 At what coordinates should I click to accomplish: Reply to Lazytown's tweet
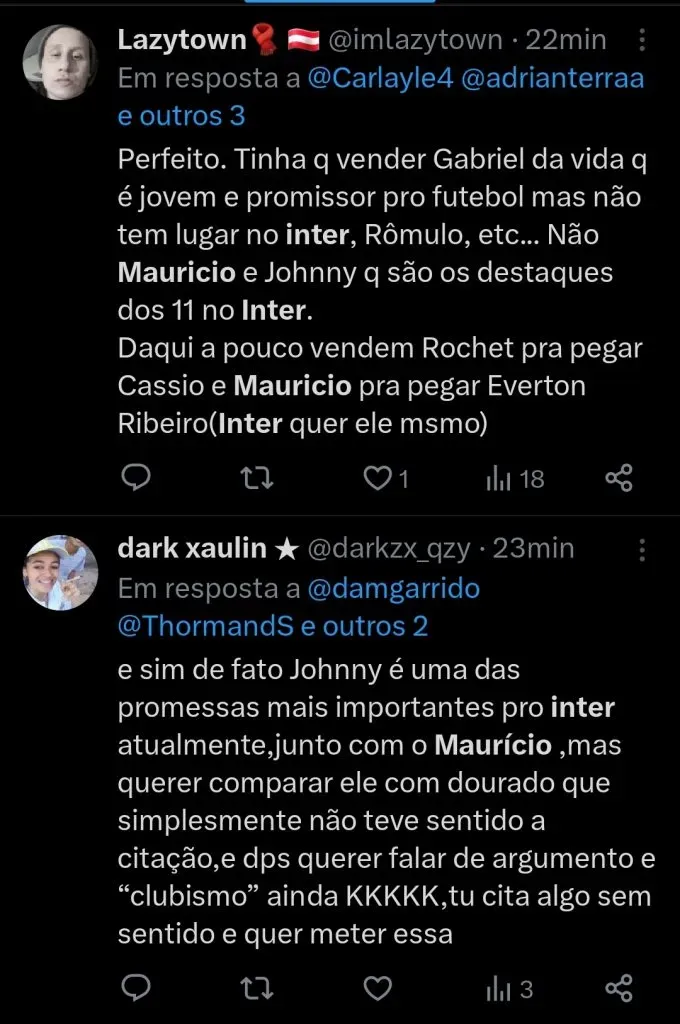pyautogui.click(x=135, y=479)
